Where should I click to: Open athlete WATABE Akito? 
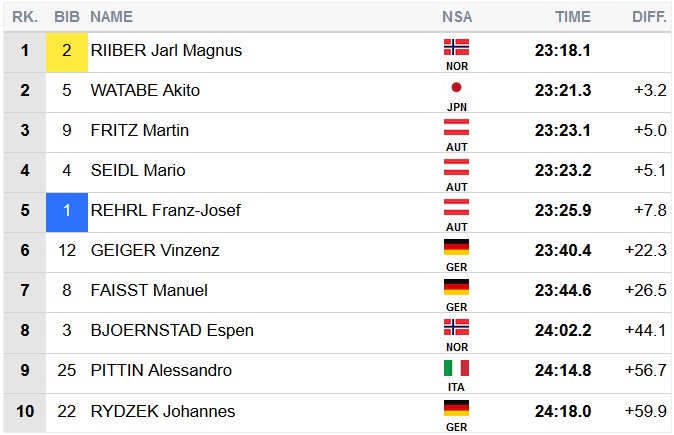(x=145, y=91)
